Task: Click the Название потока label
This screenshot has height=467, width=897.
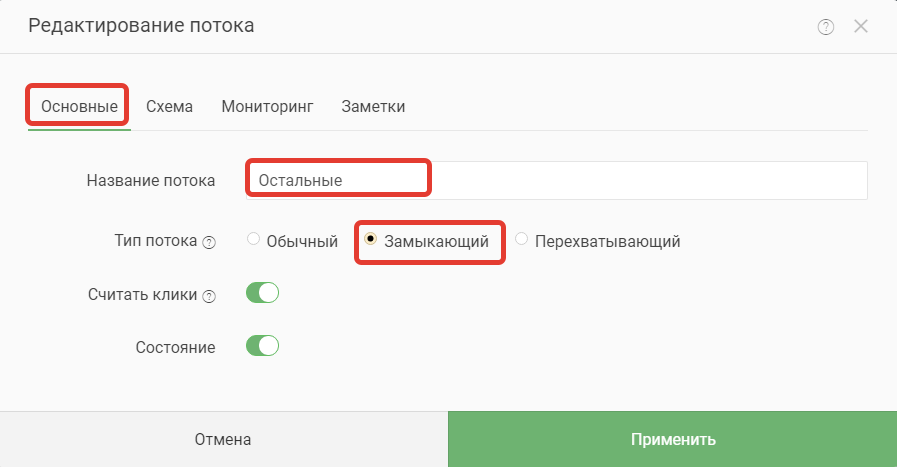Action: 151,180
